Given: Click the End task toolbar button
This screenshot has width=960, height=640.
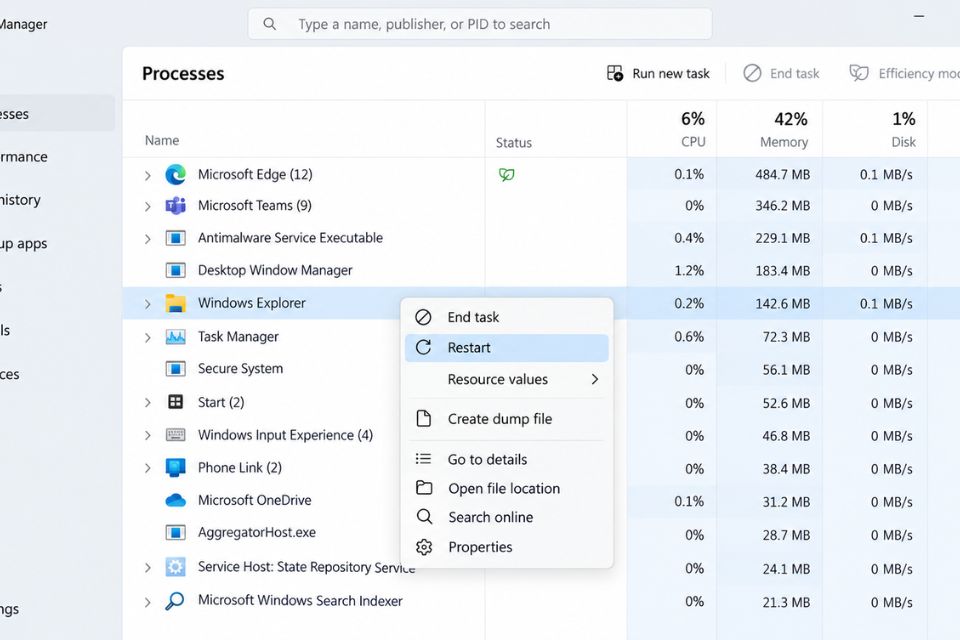Looking at the screenshot, I should (x=781, y=73).
